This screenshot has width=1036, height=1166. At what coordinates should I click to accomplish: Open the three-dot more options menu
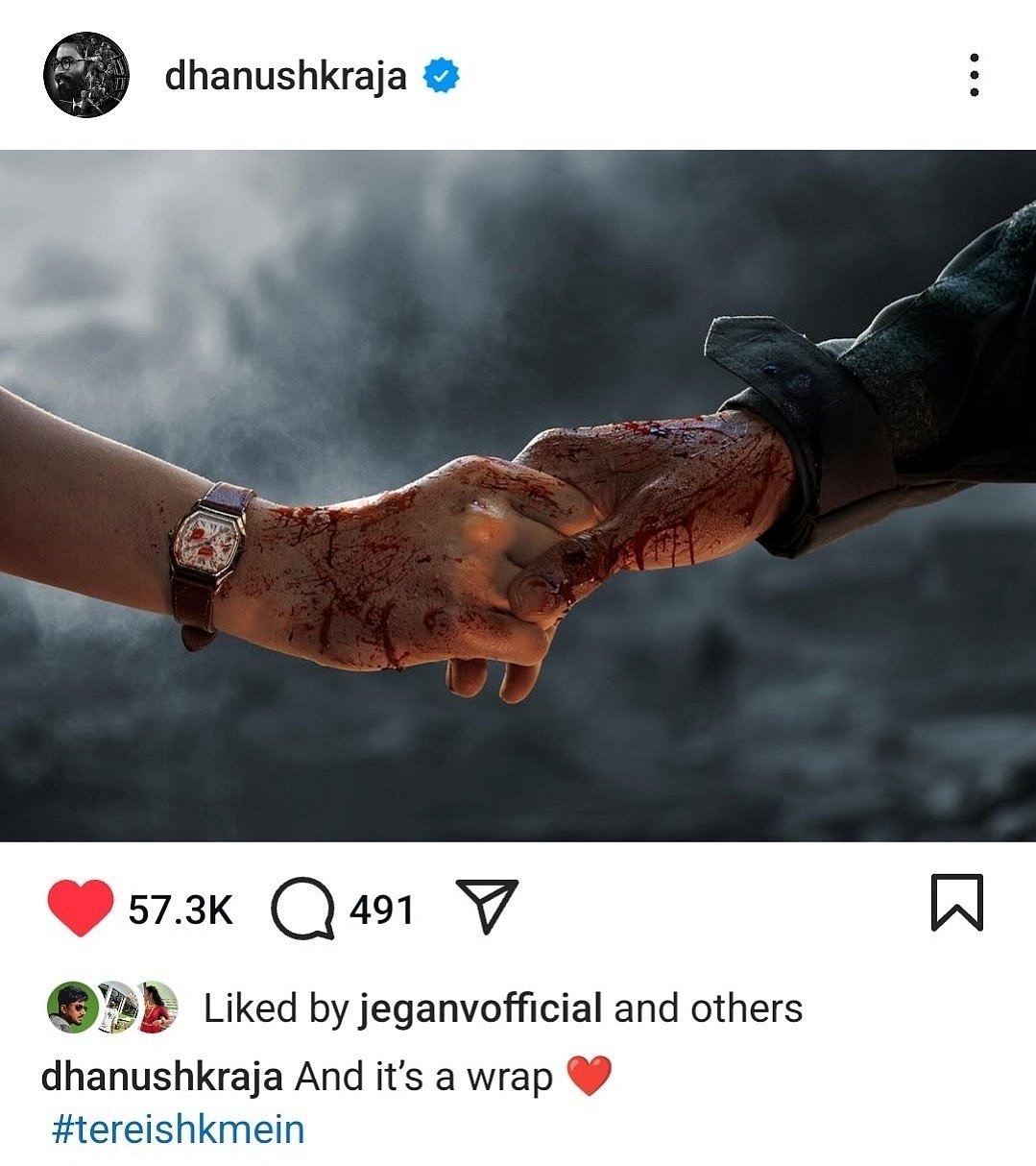point(974,75)
